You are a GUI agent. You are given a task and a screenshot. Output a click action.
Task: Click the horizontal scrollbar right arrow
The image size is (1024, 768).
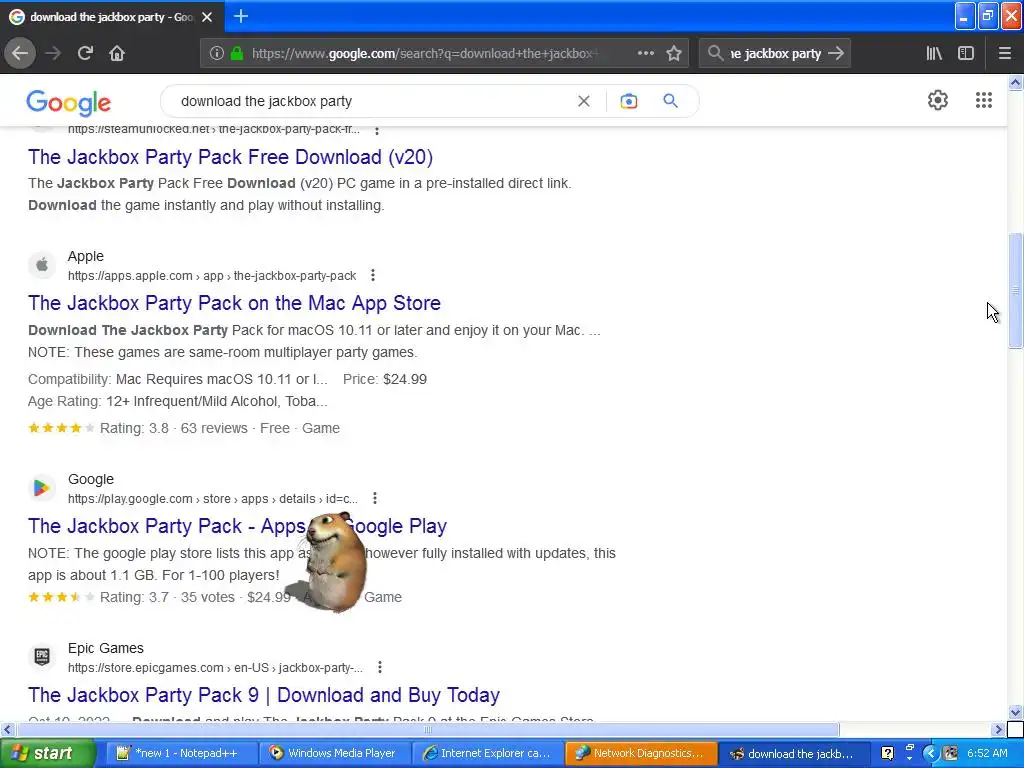click(x=998, y=729)
